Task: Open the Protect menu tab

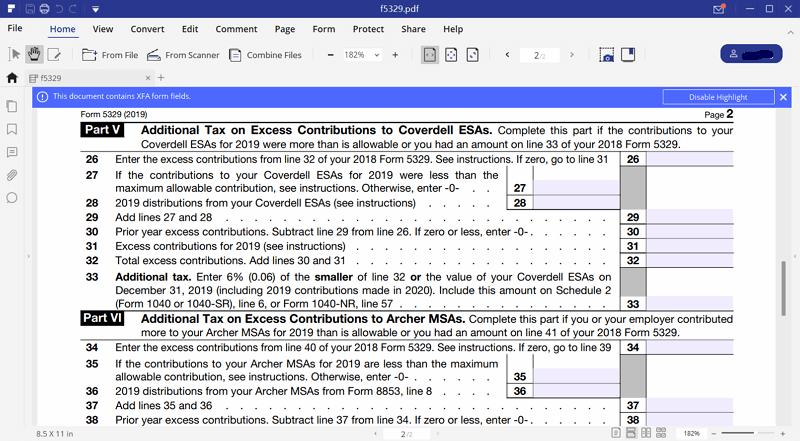Action: (x=368, y=29)
